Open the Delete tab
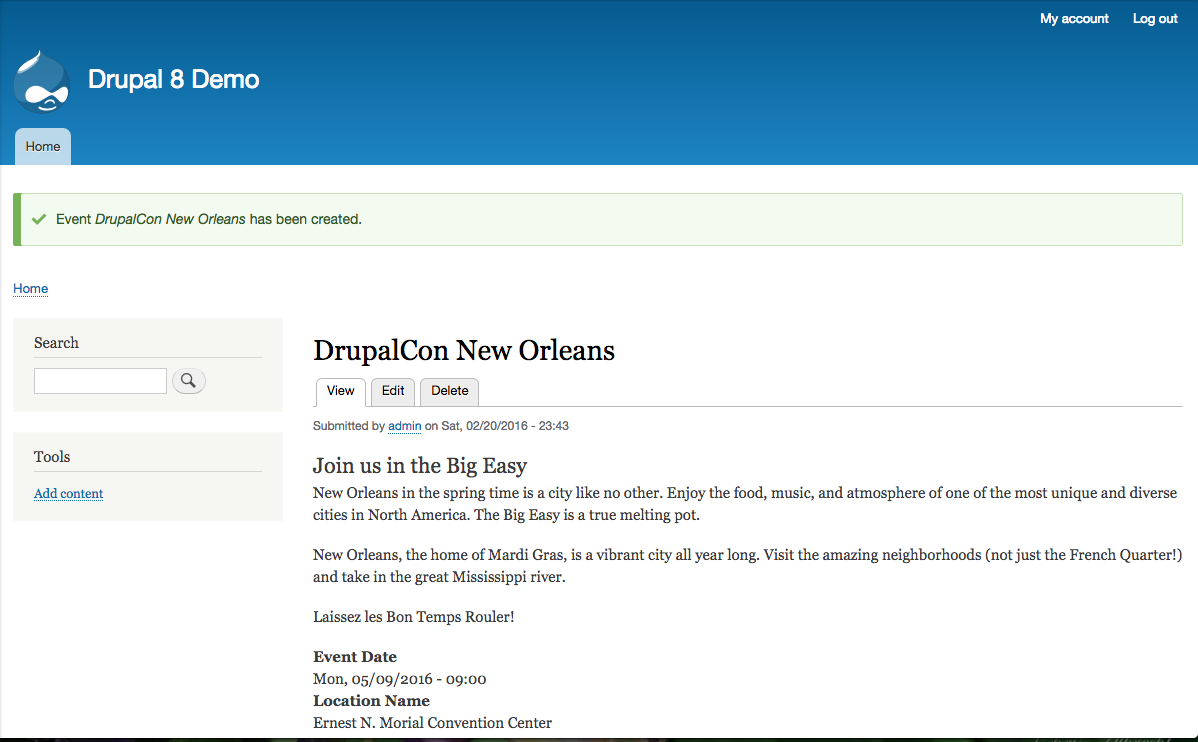The image size is (1198, 742). coord(449,391)
